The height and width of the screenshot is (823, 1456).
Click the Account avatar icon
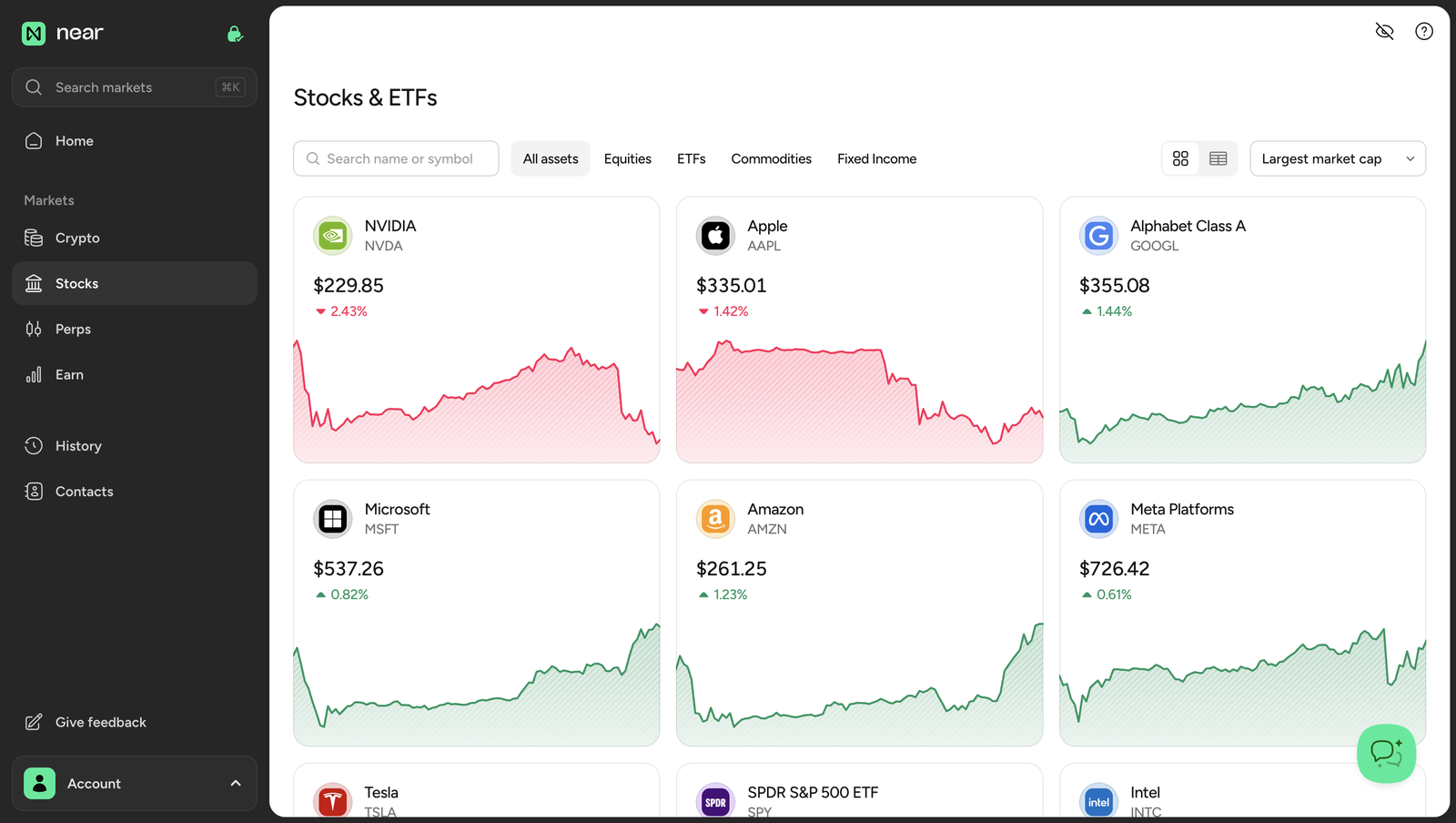pyautogui.click(x=39, y=784)
